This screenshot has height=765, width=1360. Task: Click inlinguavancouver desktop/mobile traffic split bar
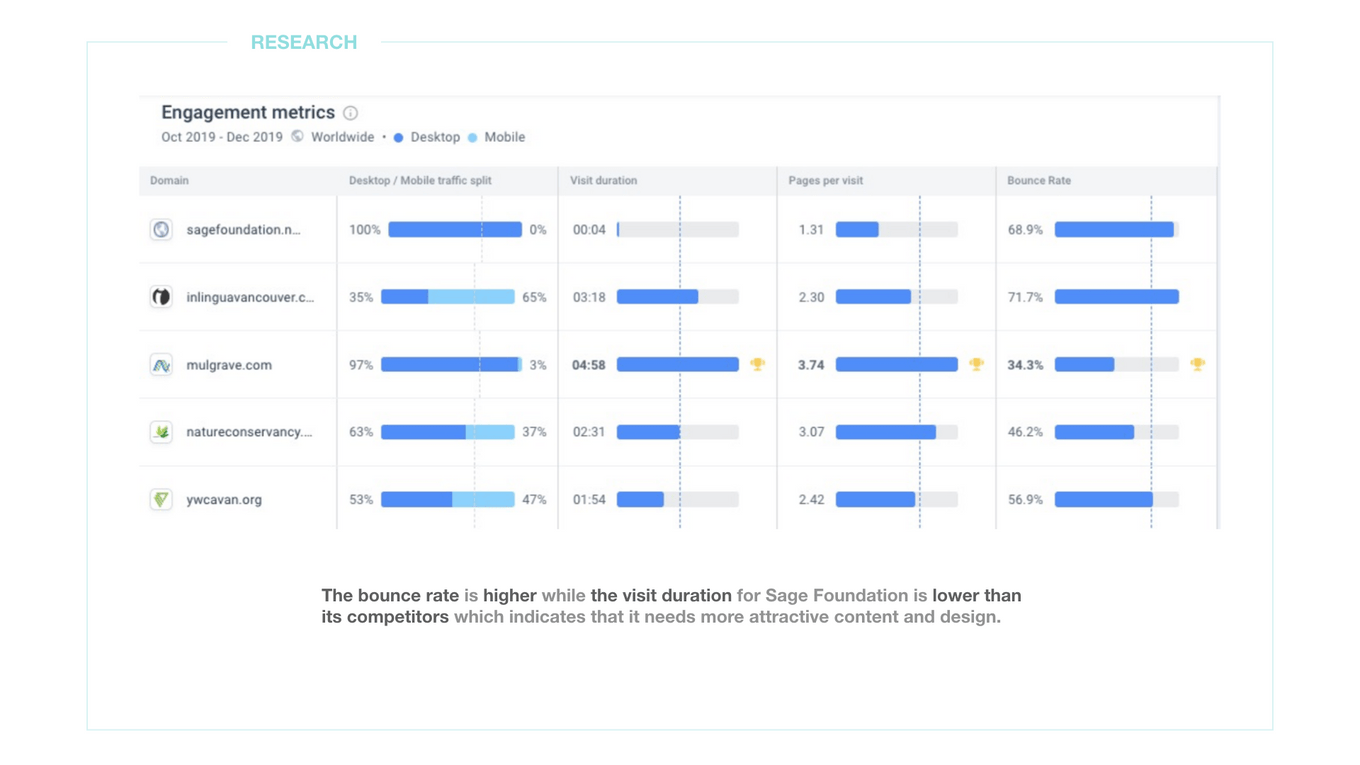447,297
